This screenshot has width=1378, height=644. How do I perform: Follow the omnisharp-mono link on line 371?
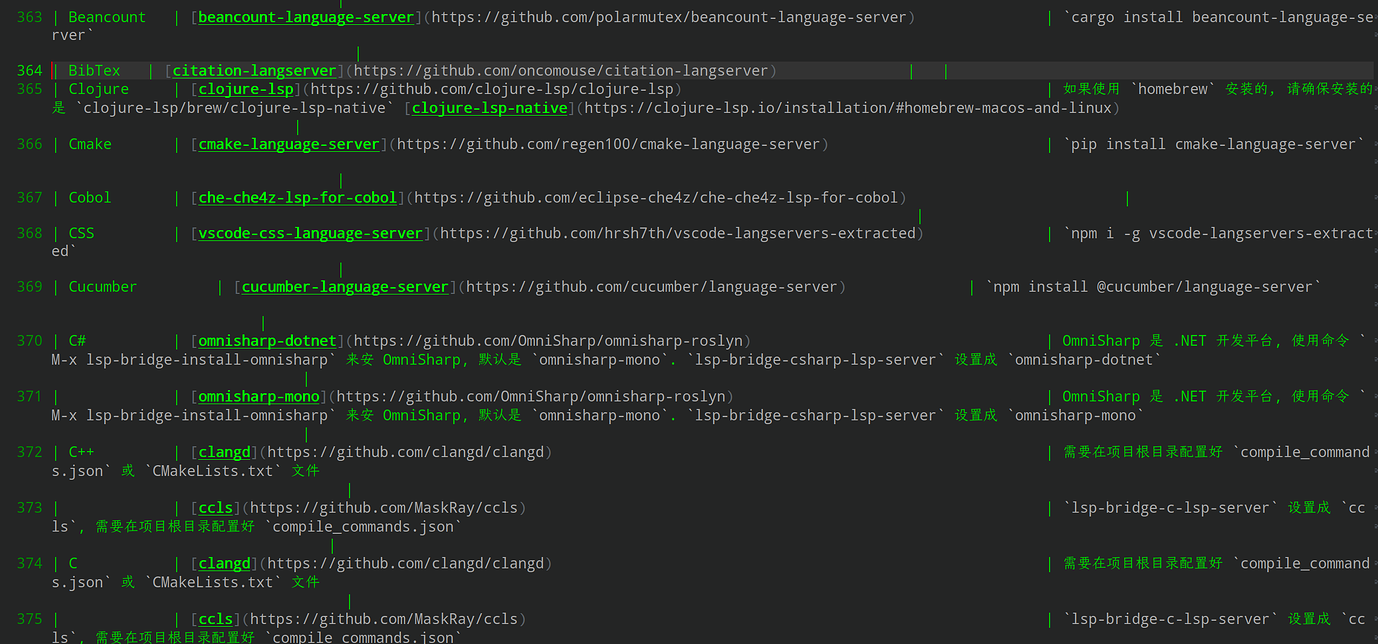click(258, 395)
